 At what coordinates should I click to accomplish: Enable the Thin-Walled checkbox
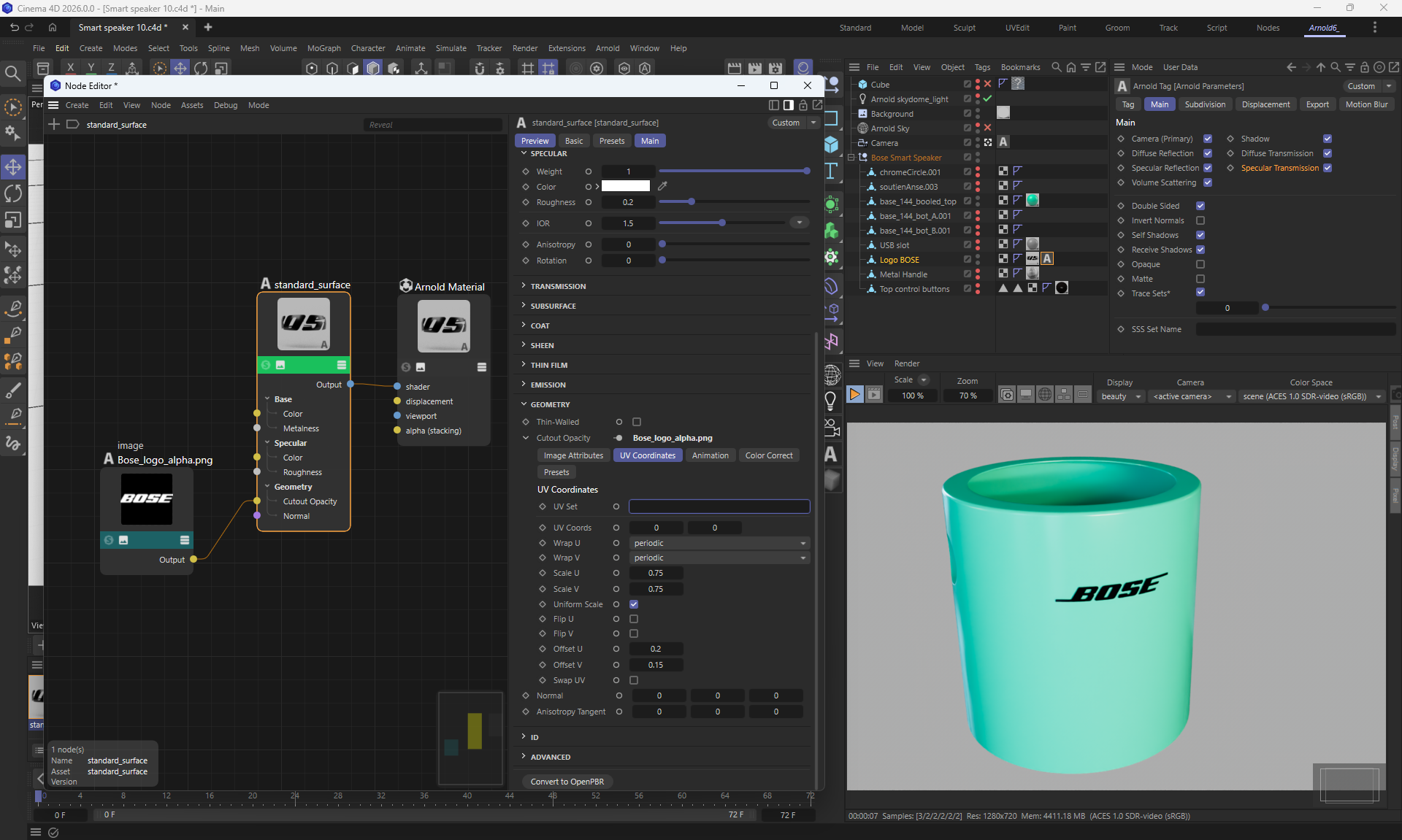pyautogui.click(x=637, y=422)
